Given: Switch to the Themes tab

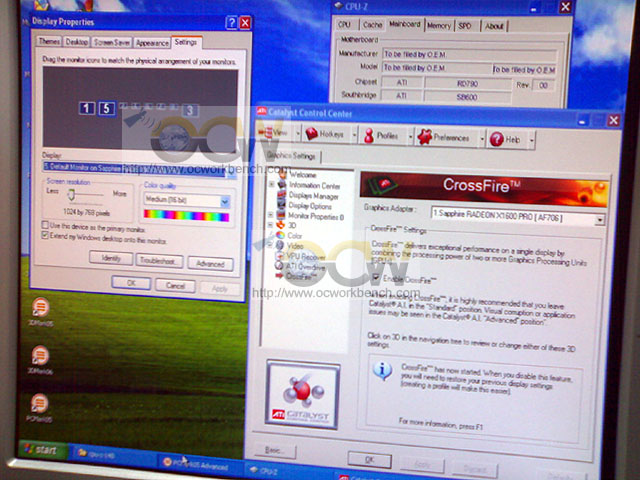Looking at the screenshot, I should (49, 41).
